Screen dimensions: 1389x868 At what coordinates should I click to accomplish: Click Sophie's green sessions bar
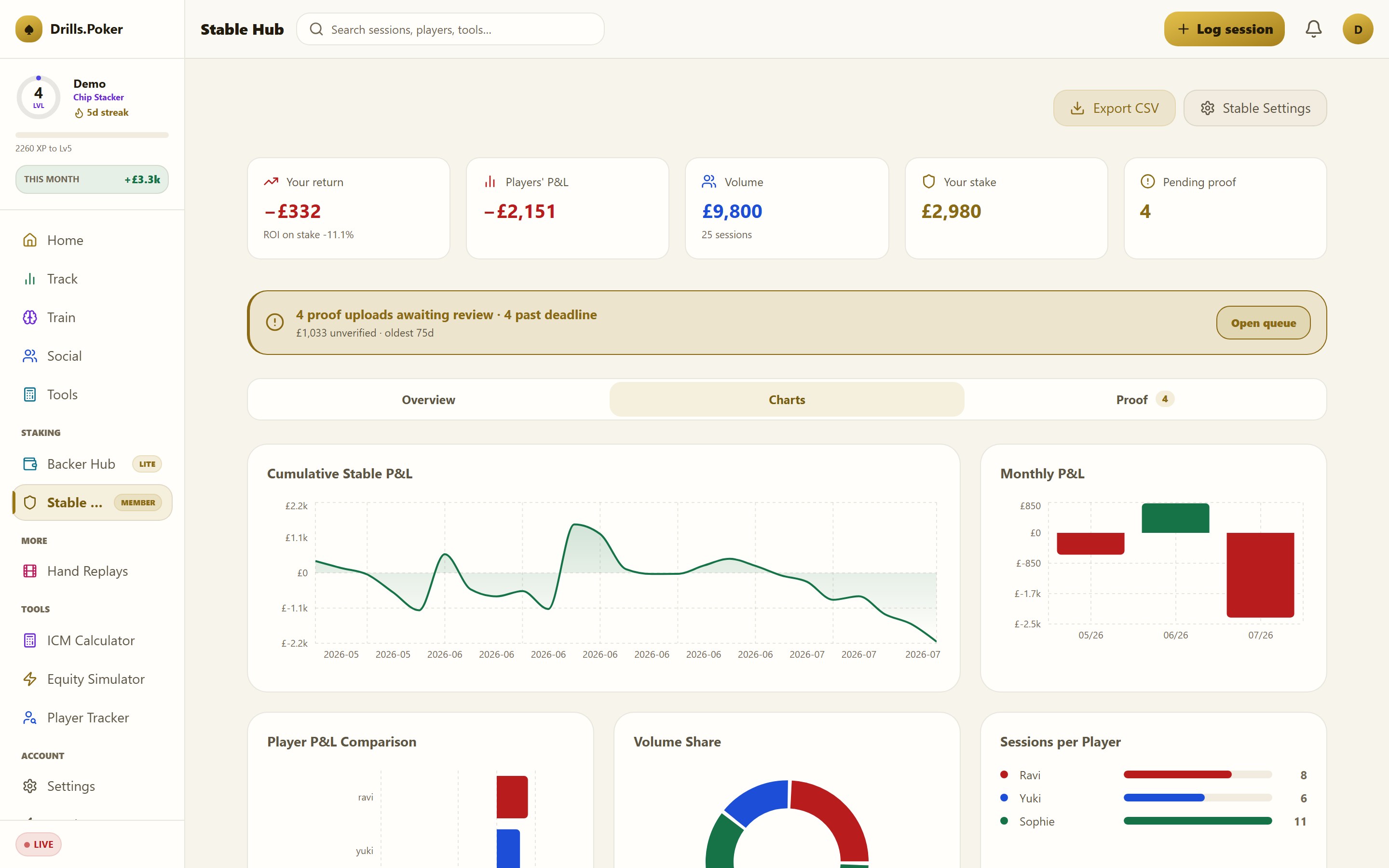point(1198,821)
